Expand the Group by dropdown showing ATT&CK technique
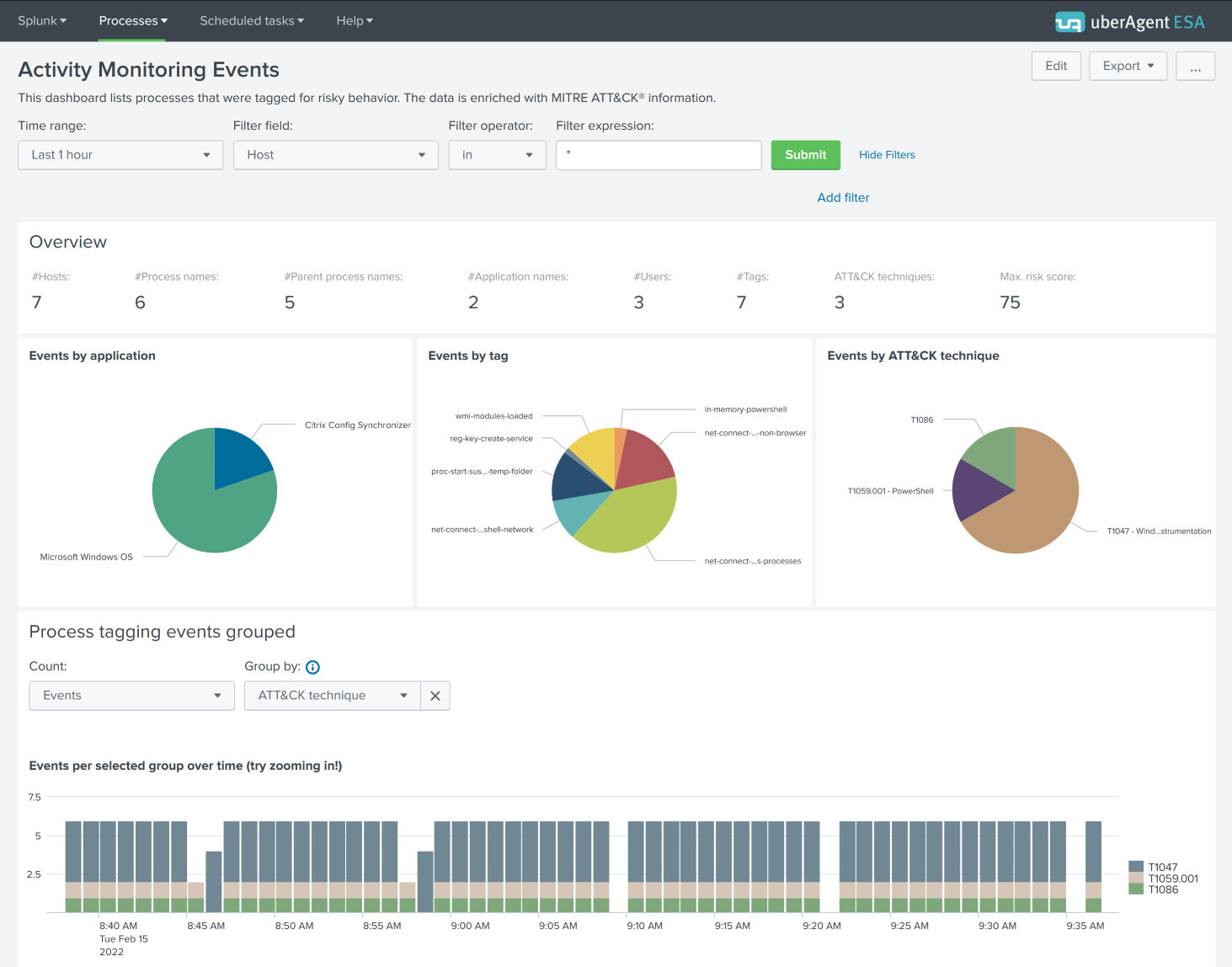The height and width of the screenshot is (967, 1232). tap(333, 696)
